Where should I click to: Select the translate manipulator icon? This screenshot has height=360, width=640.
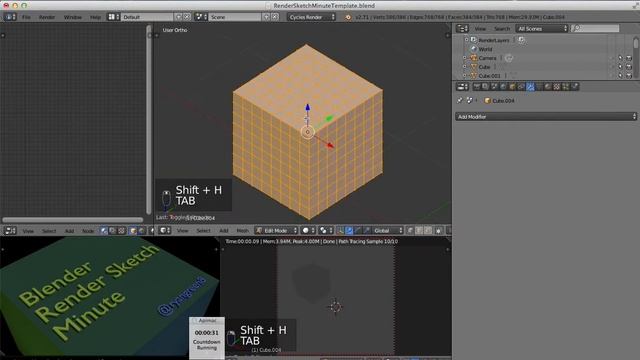pyautogui.click(x=349, y=231)
